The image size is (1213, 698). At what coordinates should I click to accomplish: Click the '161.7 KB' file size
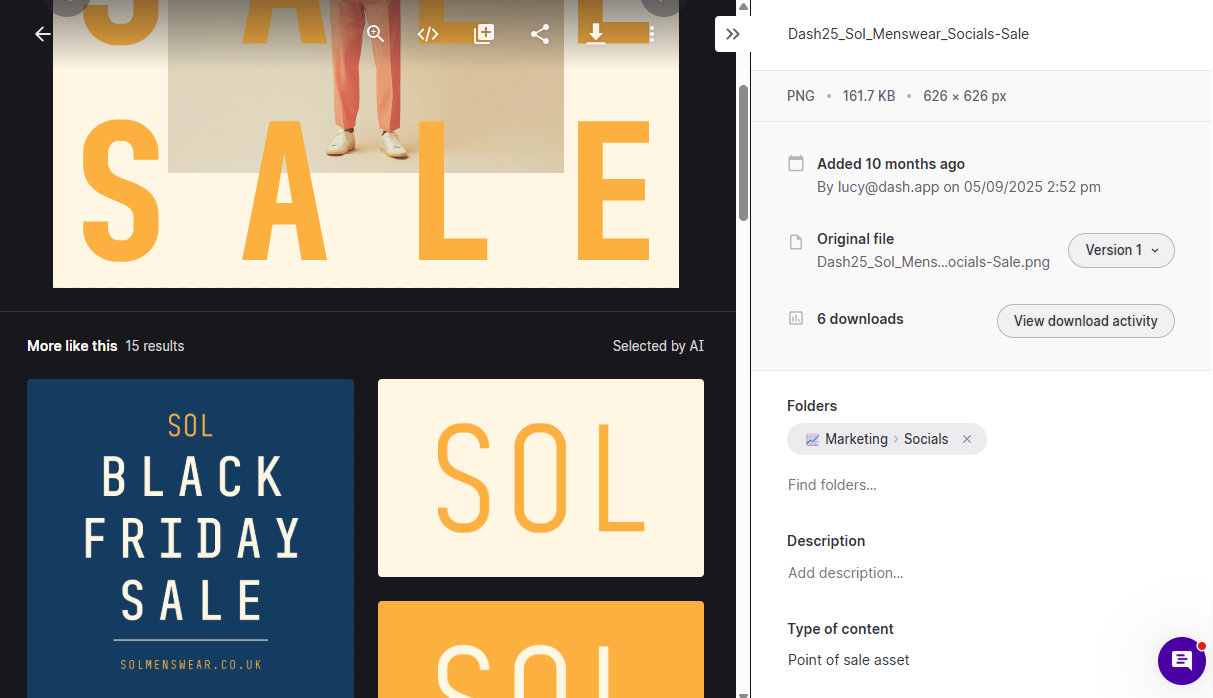click(868, 96)
